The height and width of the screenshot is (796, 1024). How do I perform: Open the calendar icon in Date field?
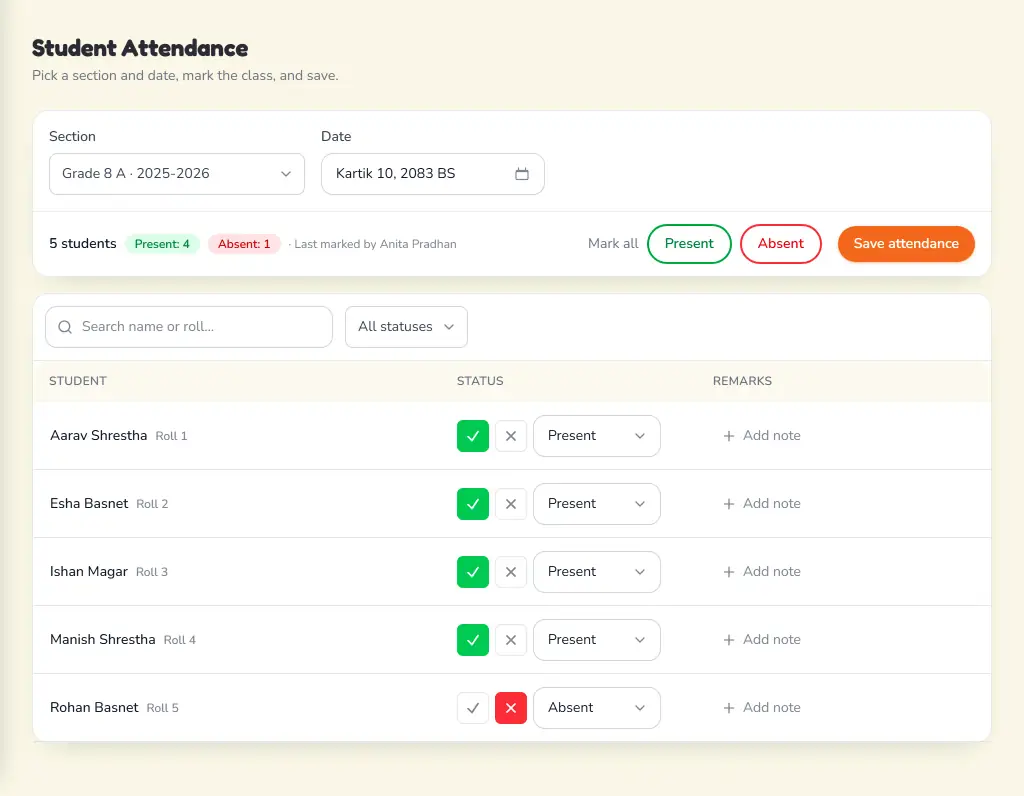click(521, 174)
